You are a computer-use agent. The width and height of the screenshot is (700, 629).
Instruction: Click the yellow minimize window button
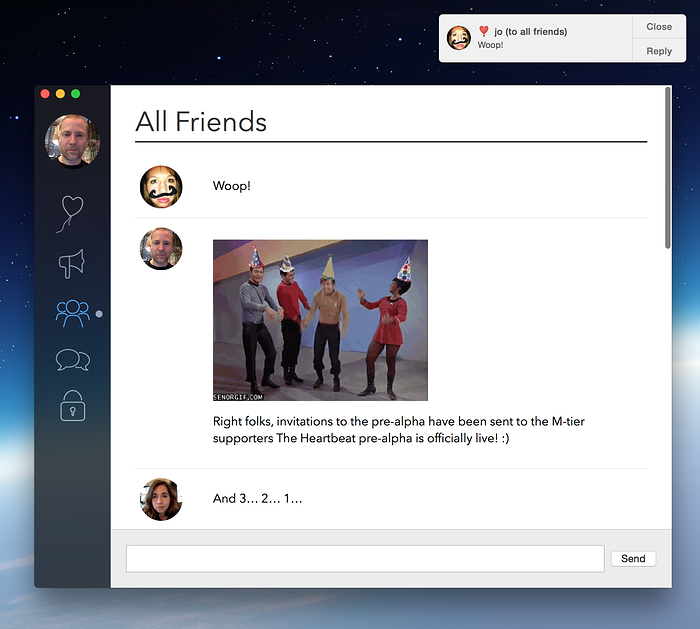point(60,94)
